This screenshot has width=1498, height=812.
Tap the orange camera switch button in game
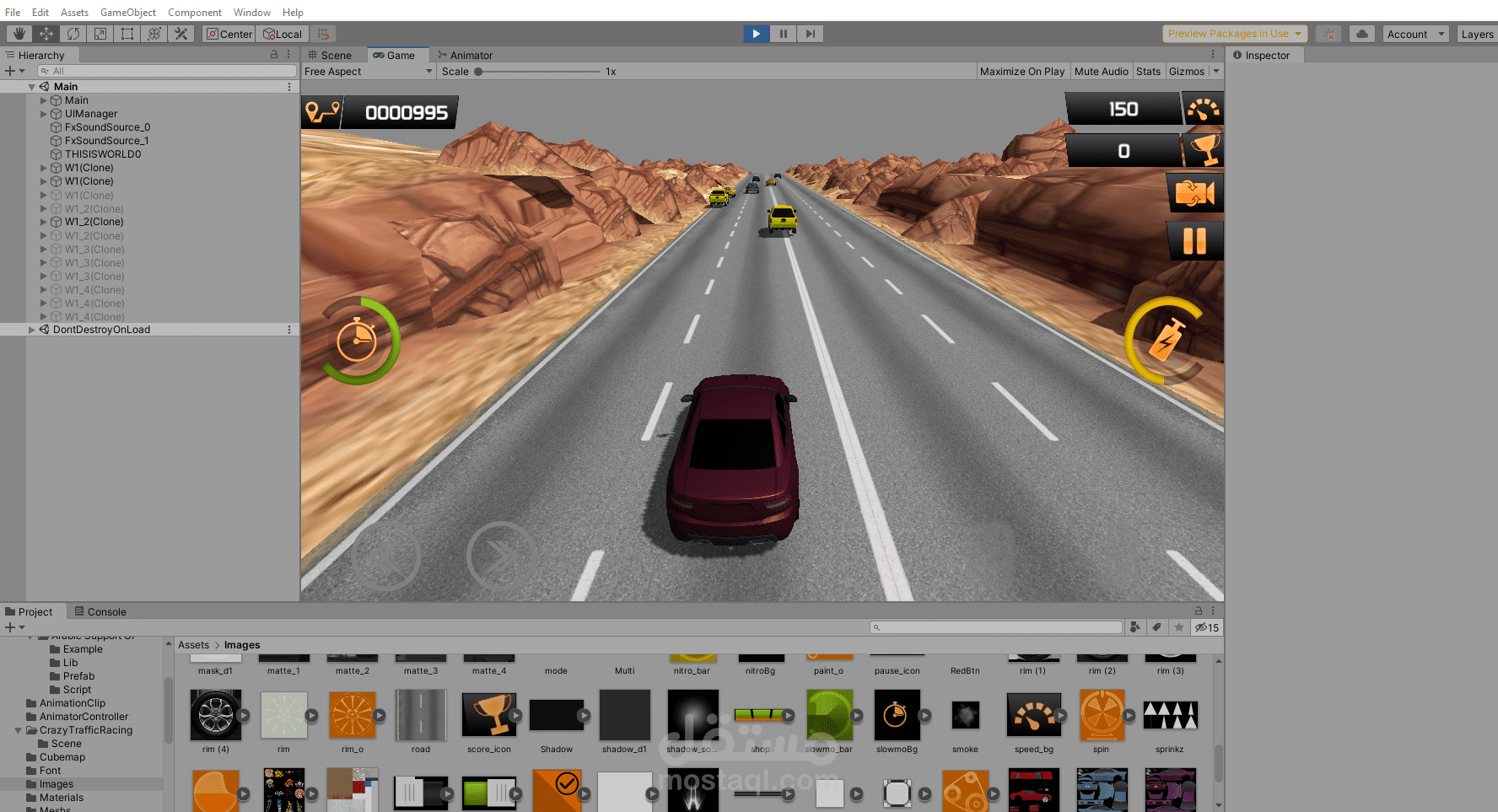click(x=1194, y=194)
